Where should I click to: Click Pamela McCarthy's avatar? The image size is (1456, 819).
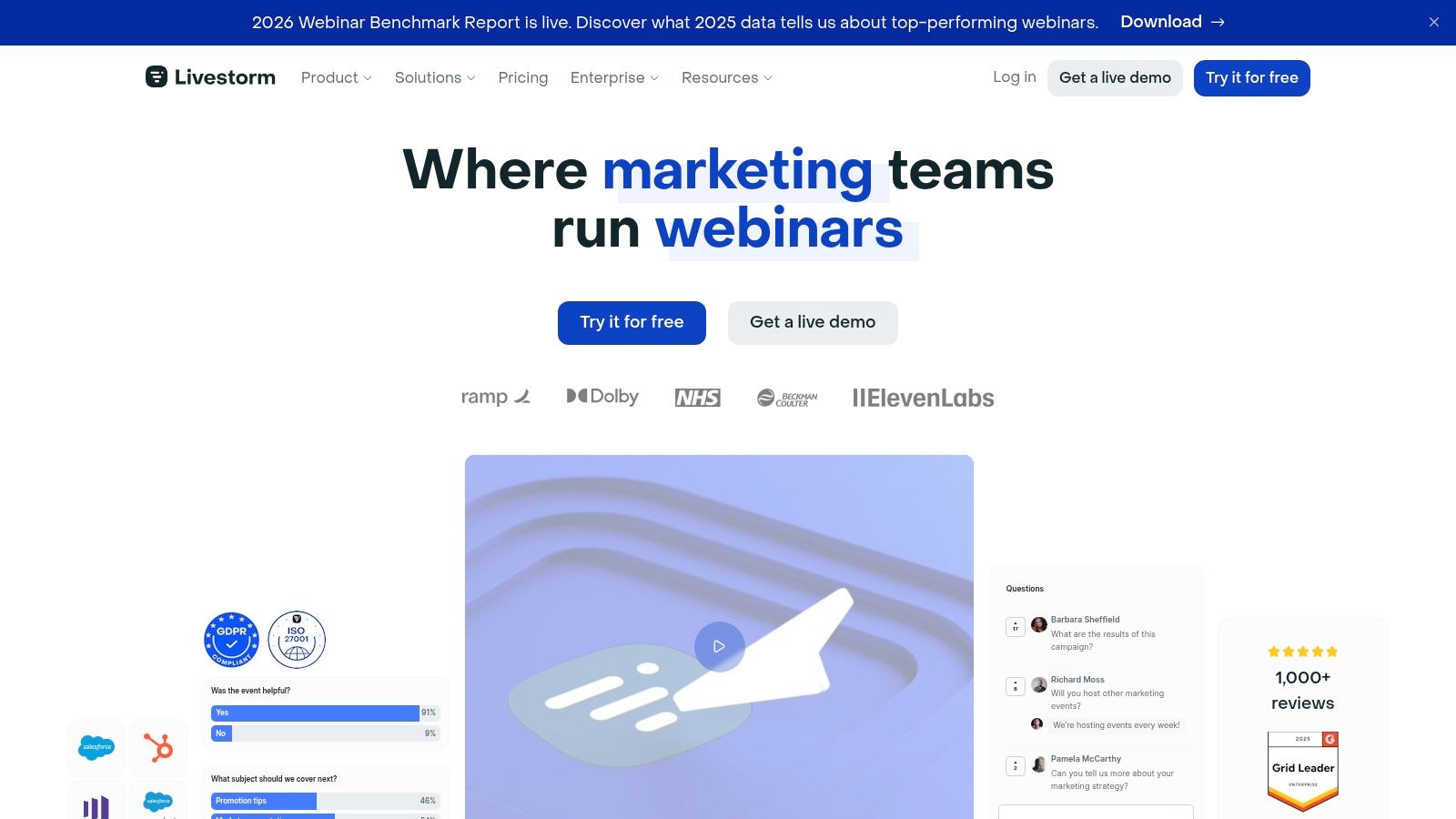pyautogui.click(x=1039, y=764)
